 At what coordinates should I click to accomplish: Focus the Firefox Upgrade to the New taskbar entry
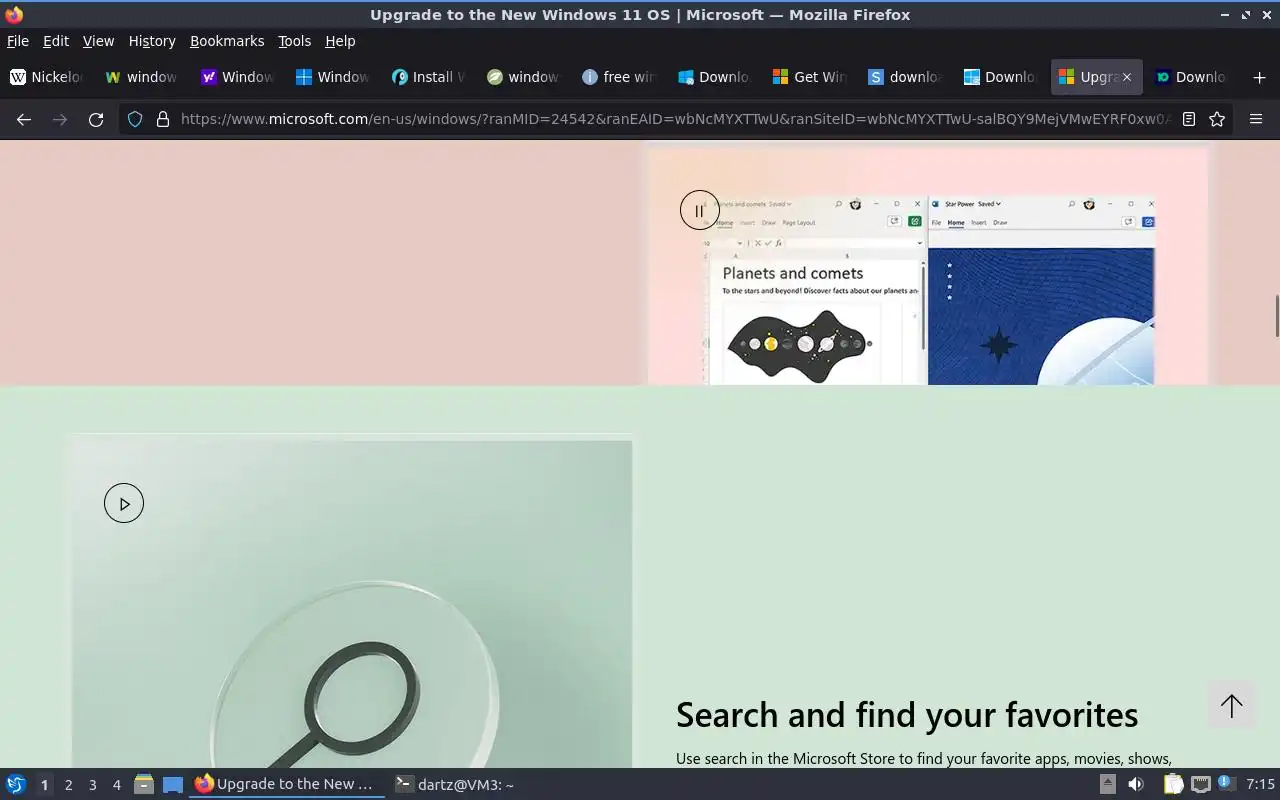(x=287, y=784)
